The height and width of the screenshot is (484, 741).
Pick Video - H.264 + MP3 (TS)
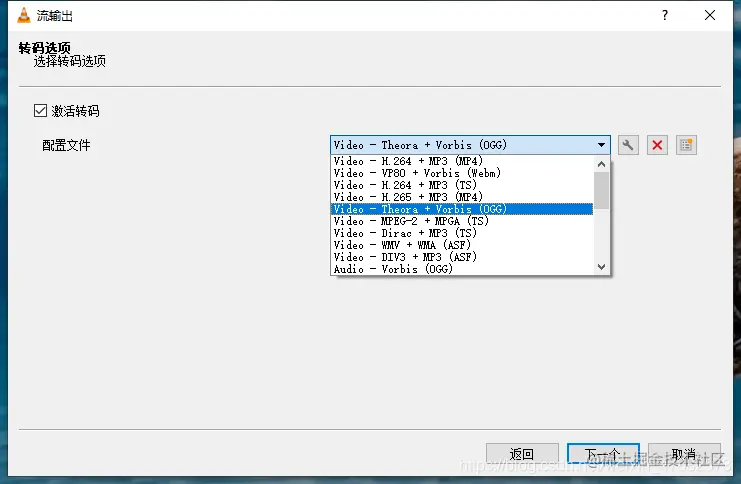click(462, 185)
